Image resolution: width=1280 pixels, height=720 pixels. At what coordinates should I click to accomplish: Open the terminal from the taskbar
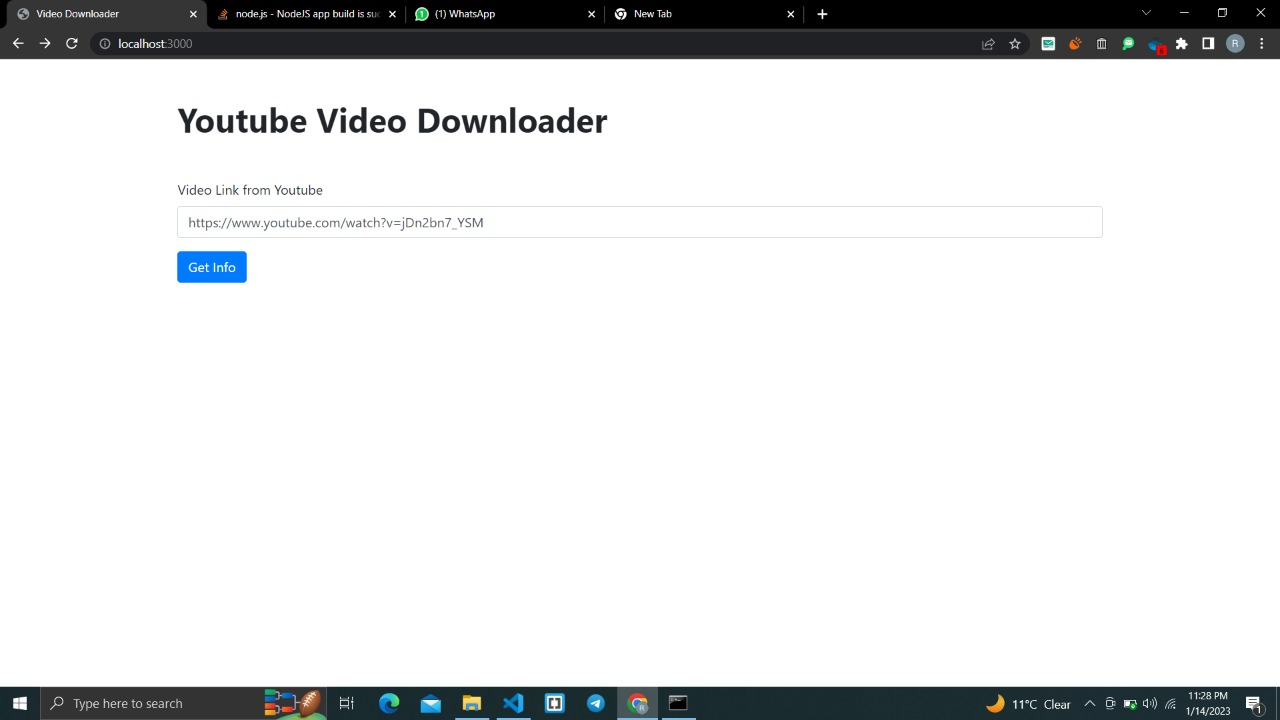pyautogui.click(x=678, y=703)
